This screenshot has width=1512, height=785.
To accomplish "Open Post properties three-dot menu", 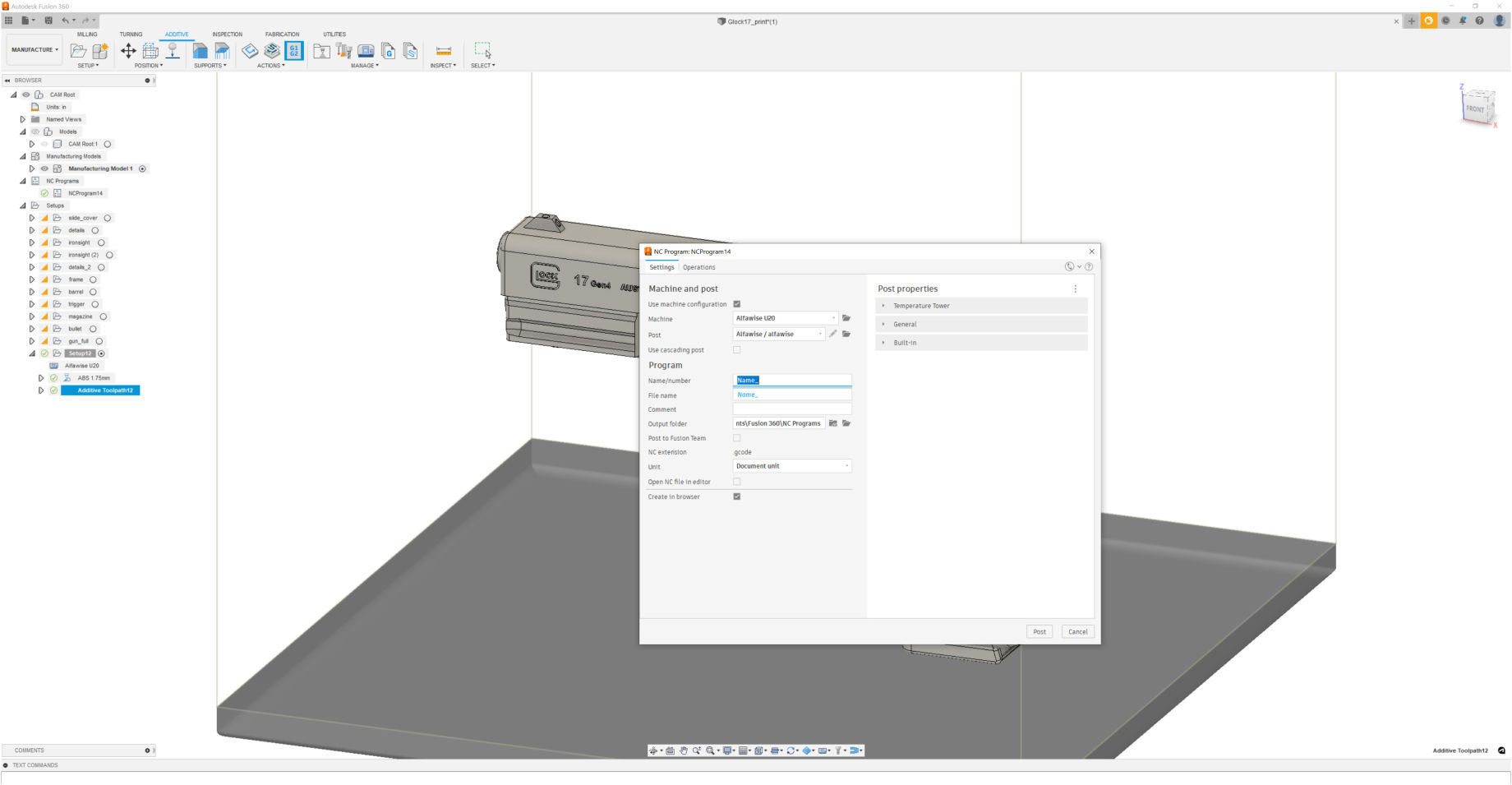I will (x=1075, y=289).
